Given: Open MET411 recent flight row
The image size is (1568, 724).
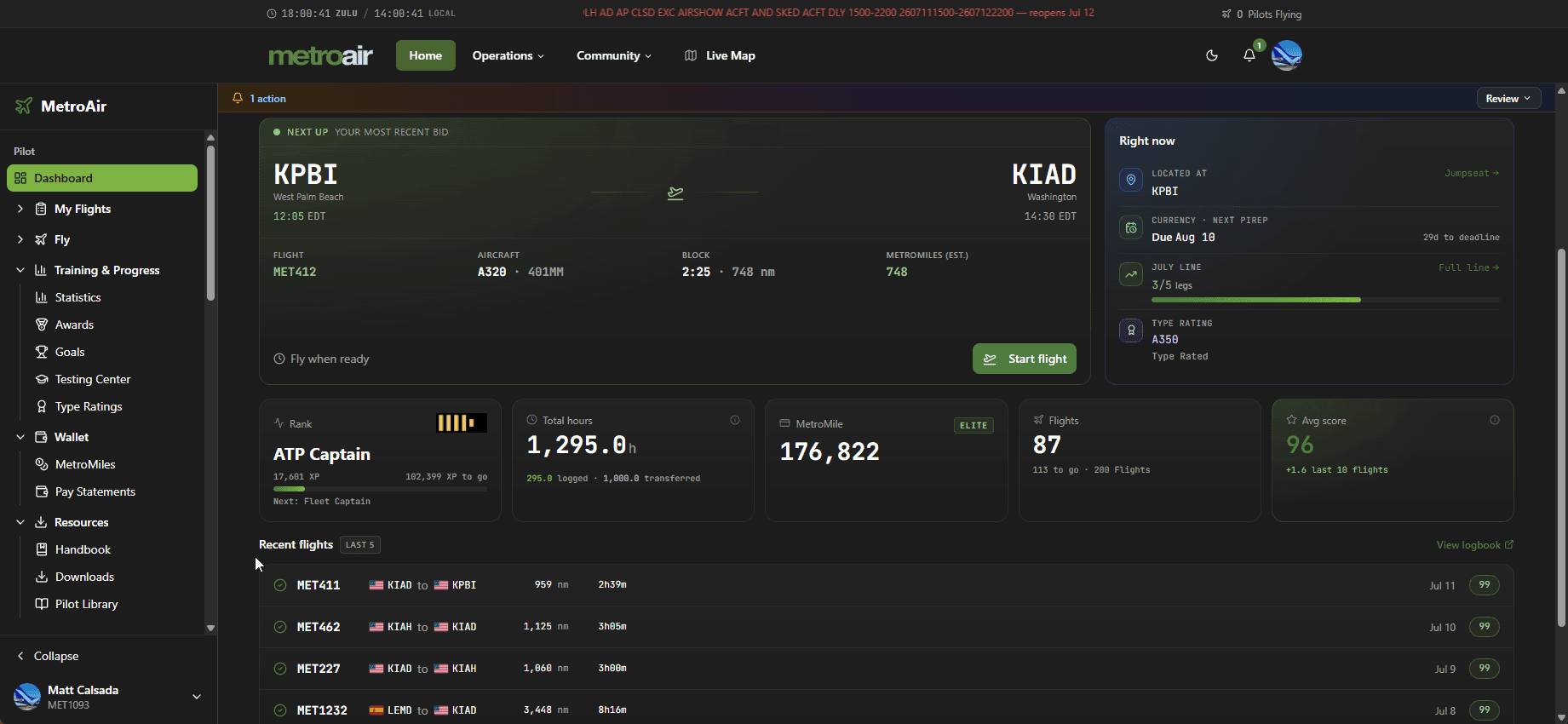Looking at the screenshot, I should (x=887, y=585).
